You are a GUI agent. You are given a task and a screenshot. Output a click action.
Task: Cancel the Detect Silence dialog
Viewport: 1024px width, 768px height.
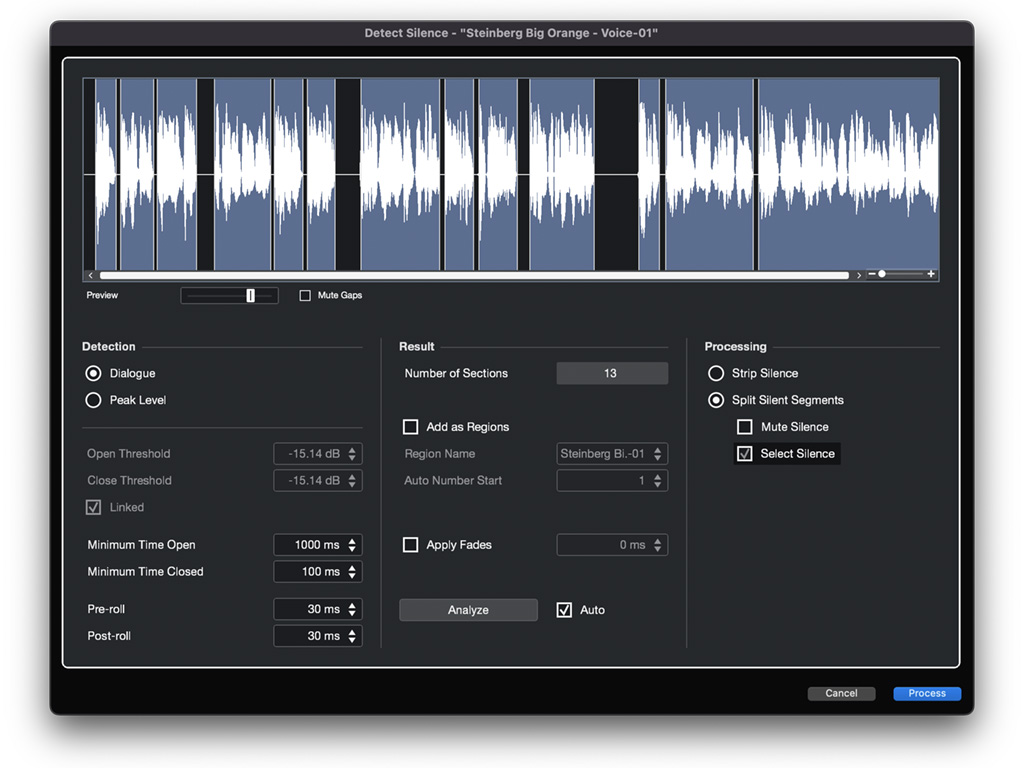coord(841,693)
